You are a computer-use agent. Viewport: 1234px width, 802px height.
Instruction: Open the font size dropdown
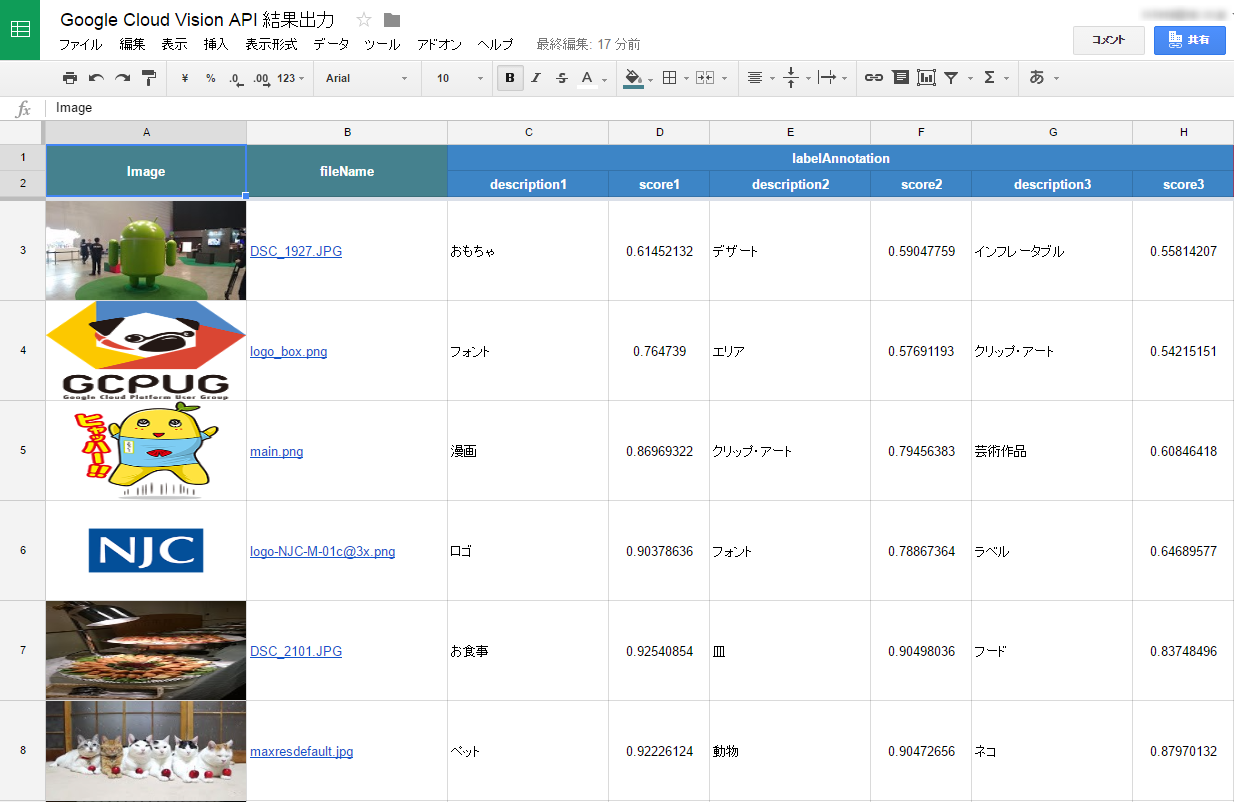click(455, 77)
